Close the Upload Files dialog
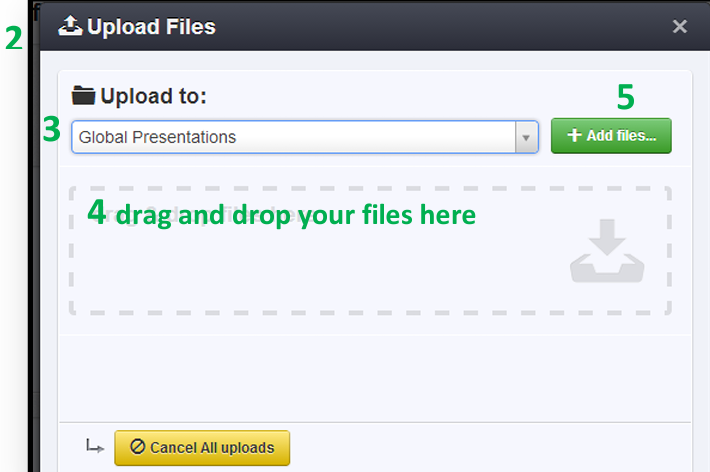 click(x=680, y=26)
